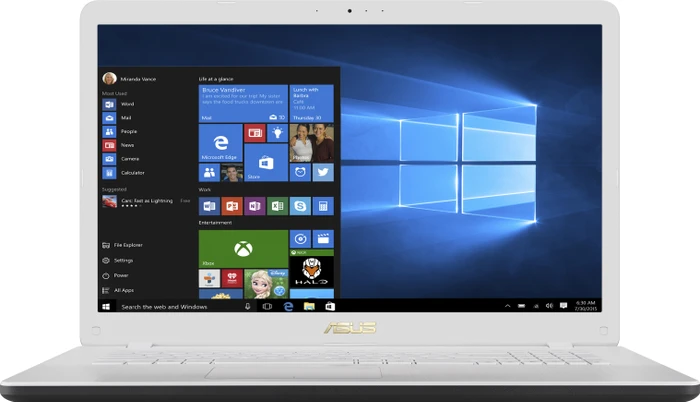Open the Store tile
This screenshot has height=402, width=700.
[x=266, y=163]
